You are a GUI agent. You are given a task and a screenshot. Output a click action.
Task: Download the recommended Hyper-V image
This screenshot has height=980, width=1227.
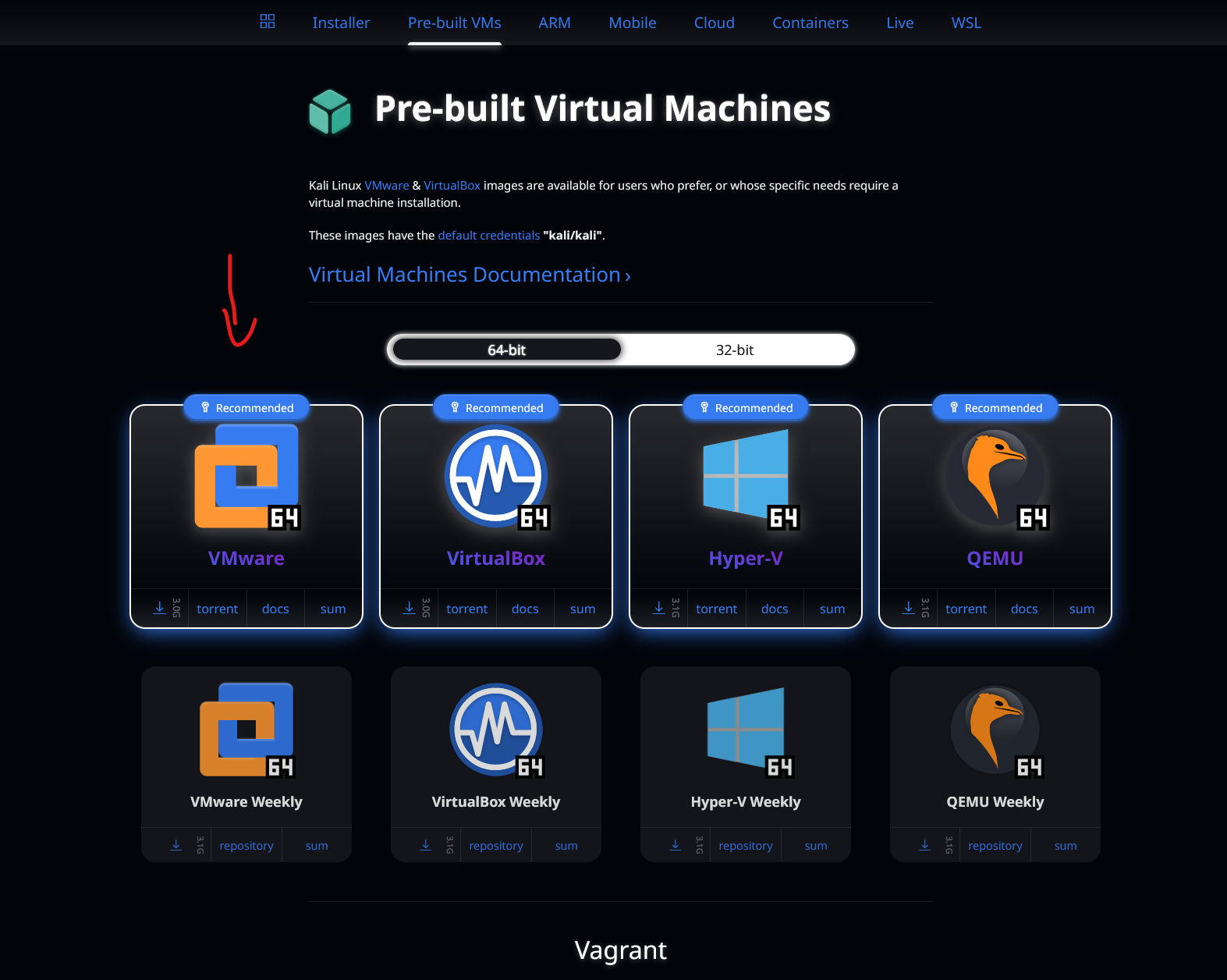pyautogui.click(x=658, y=608)
